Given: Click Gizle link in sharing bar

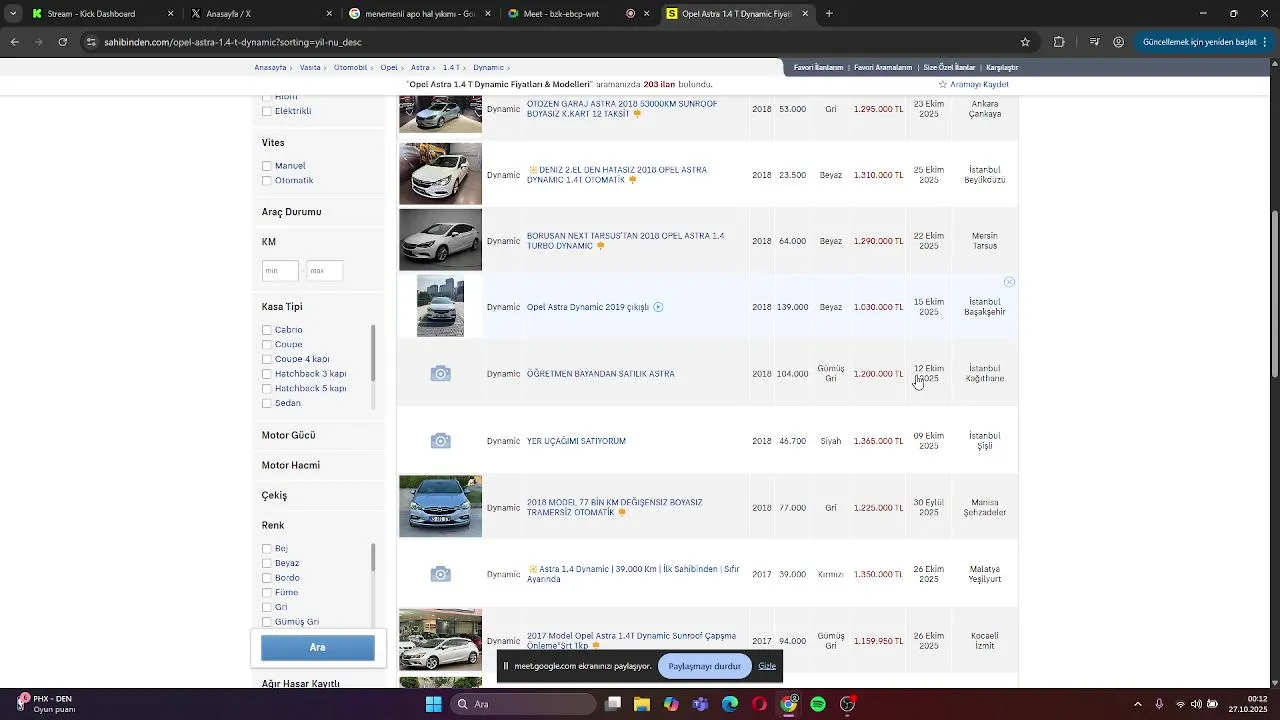Looking at the screenshot, I should click(x=767, y=666).
